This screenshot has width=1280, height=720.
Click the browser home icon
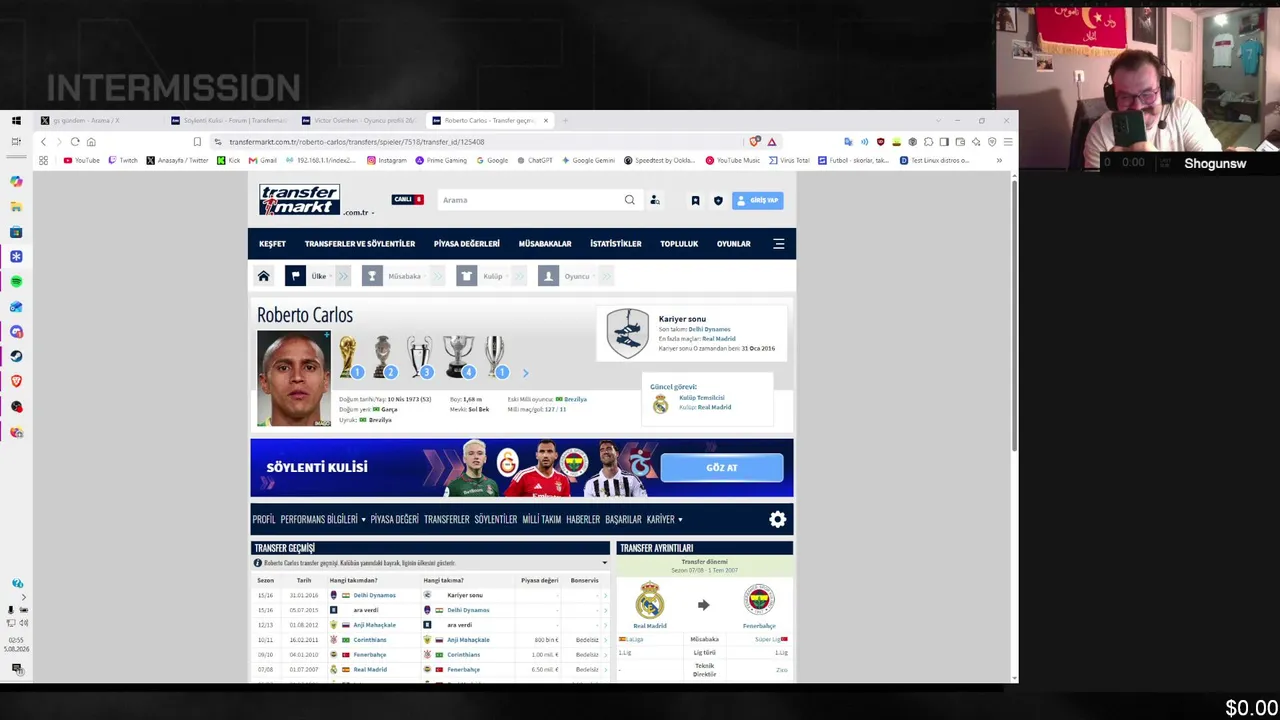coord(91,142)
